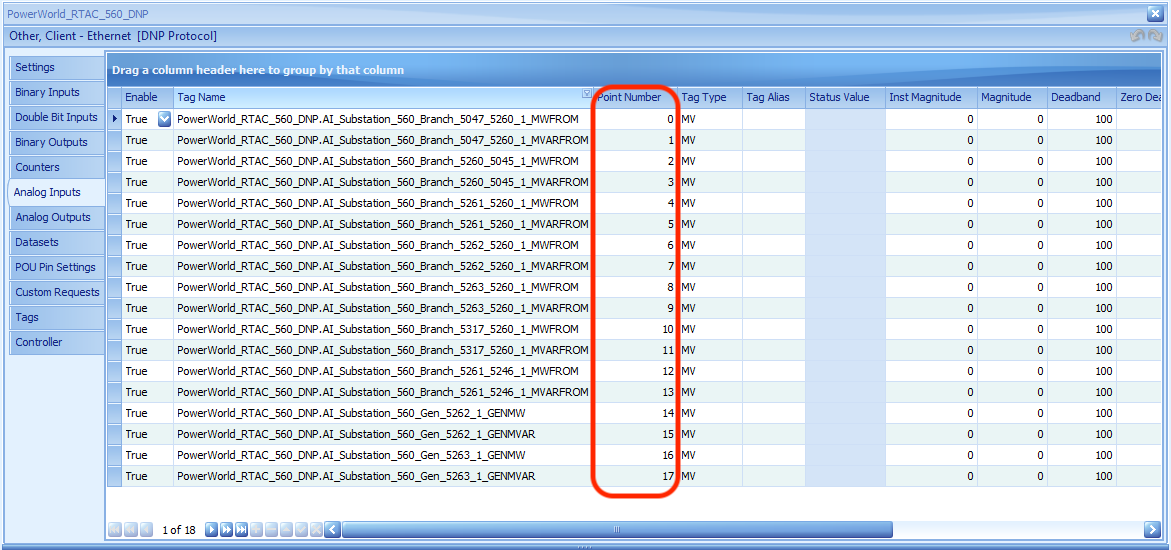Open the Binary Inputs tab
Viewport: 1171px width, 550px height.
coord(57,93)
